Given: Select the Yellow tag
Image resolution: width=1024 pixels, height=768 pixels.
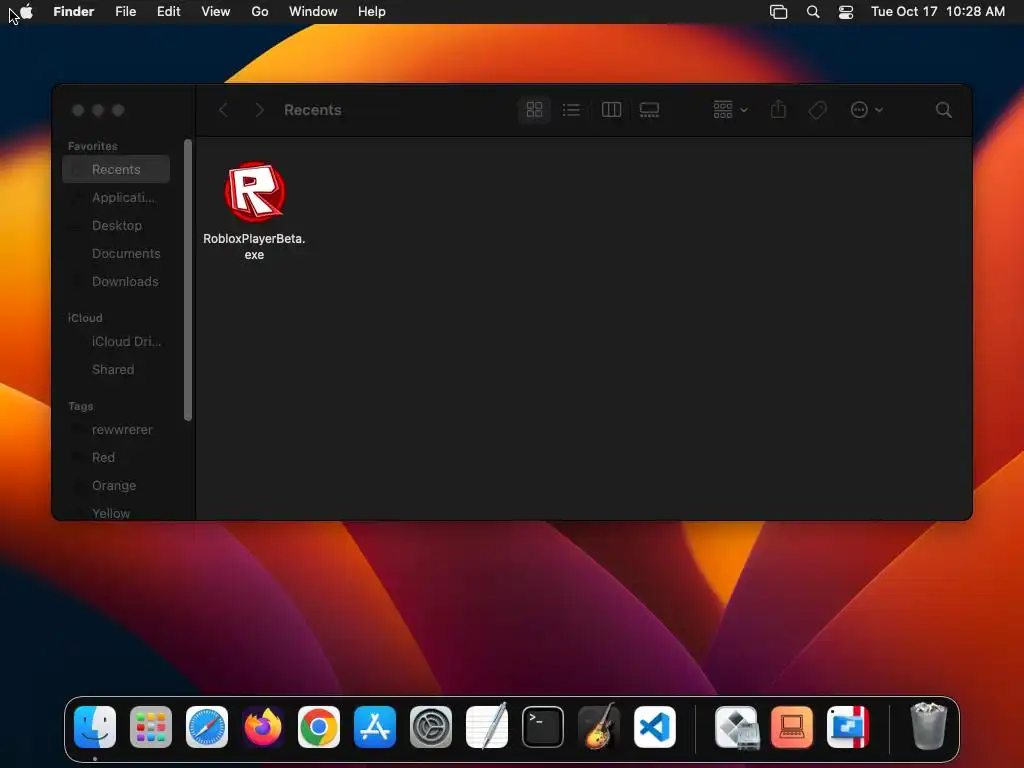Looking at the screenshot, I should (116, 513).
